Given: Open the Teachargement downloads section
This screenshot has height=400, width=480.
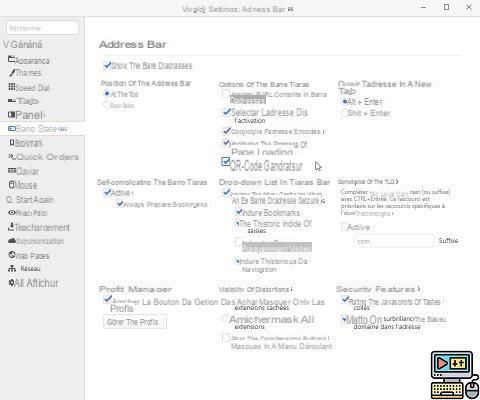Looking at the screenshot, I should coord(39,227).
